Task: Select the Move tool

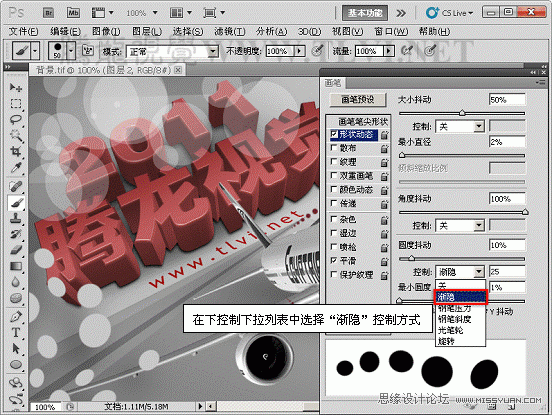Action: tap(16, 87)
